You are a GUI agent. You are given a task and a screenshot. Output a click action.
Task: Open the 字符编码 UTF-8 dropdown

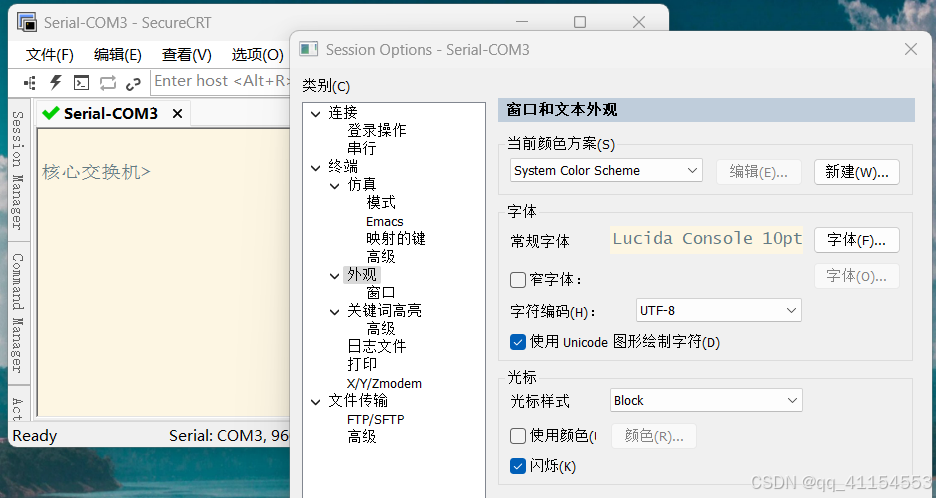(x=719, y=311)
